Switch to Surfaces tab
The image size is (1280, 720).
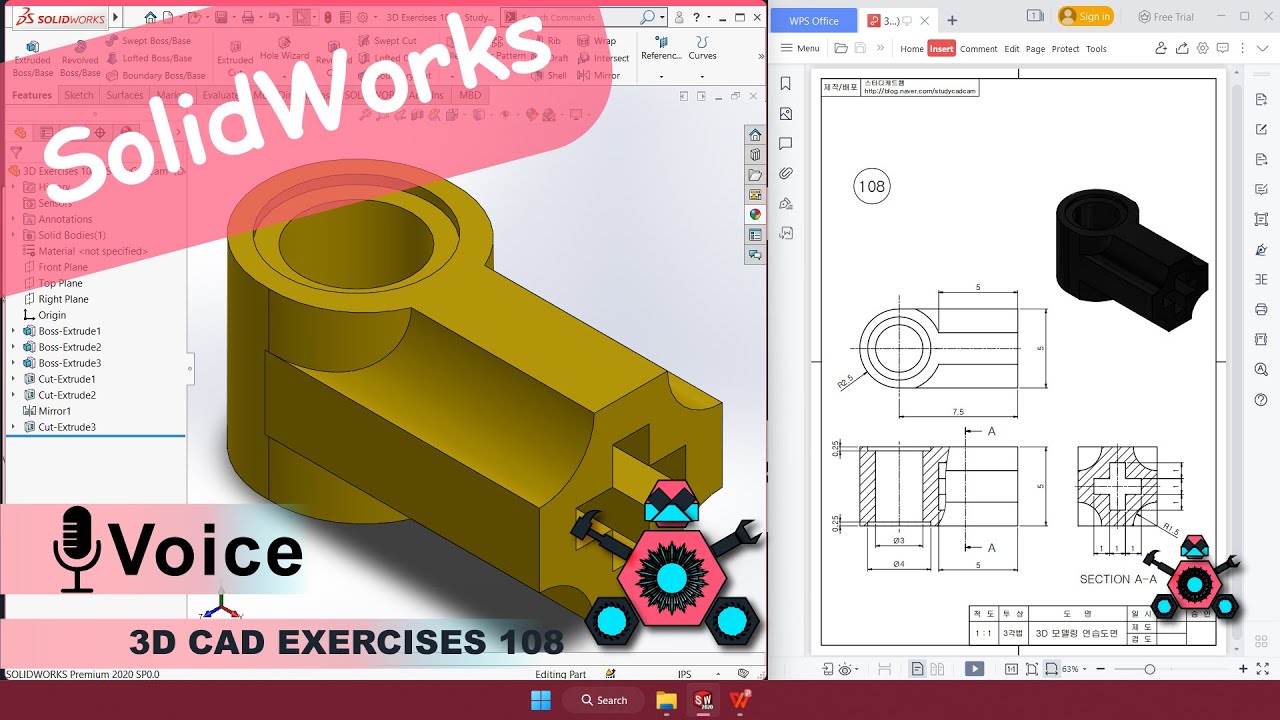click(x=125, y=96)
